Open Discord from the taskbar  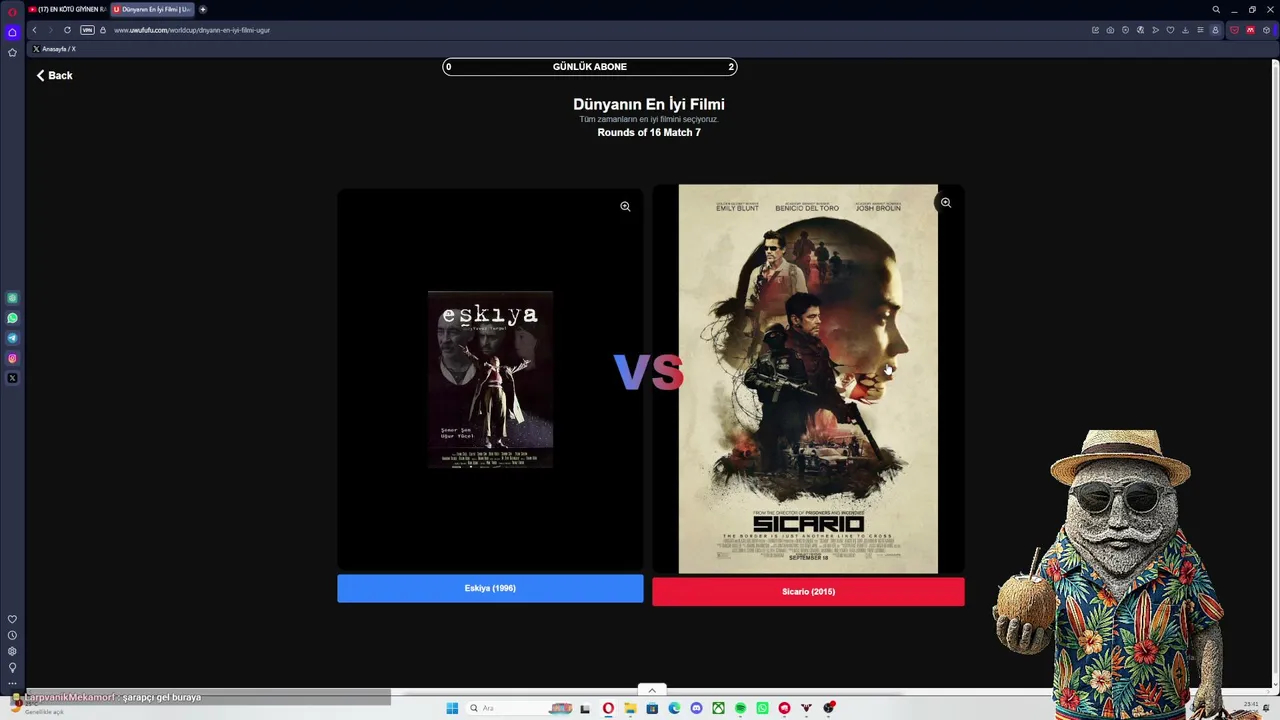pos(696,708)
